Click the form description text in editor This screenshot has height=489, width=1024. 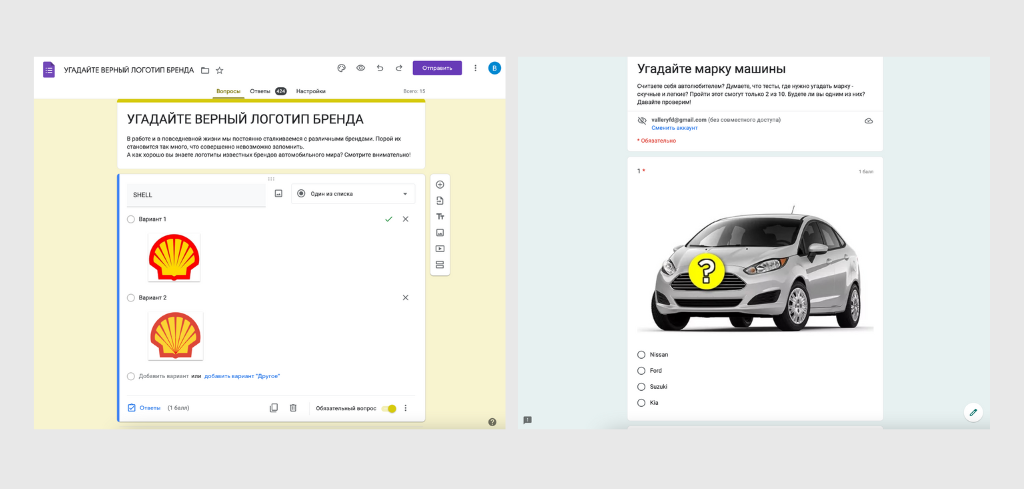(268, 147)
